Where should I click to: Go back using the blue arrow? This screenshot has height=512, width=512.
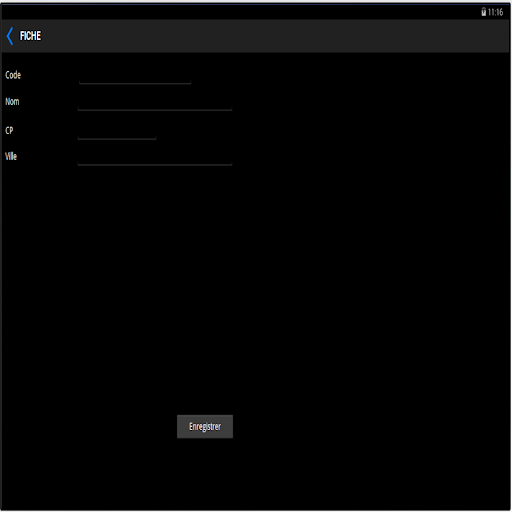10,36
